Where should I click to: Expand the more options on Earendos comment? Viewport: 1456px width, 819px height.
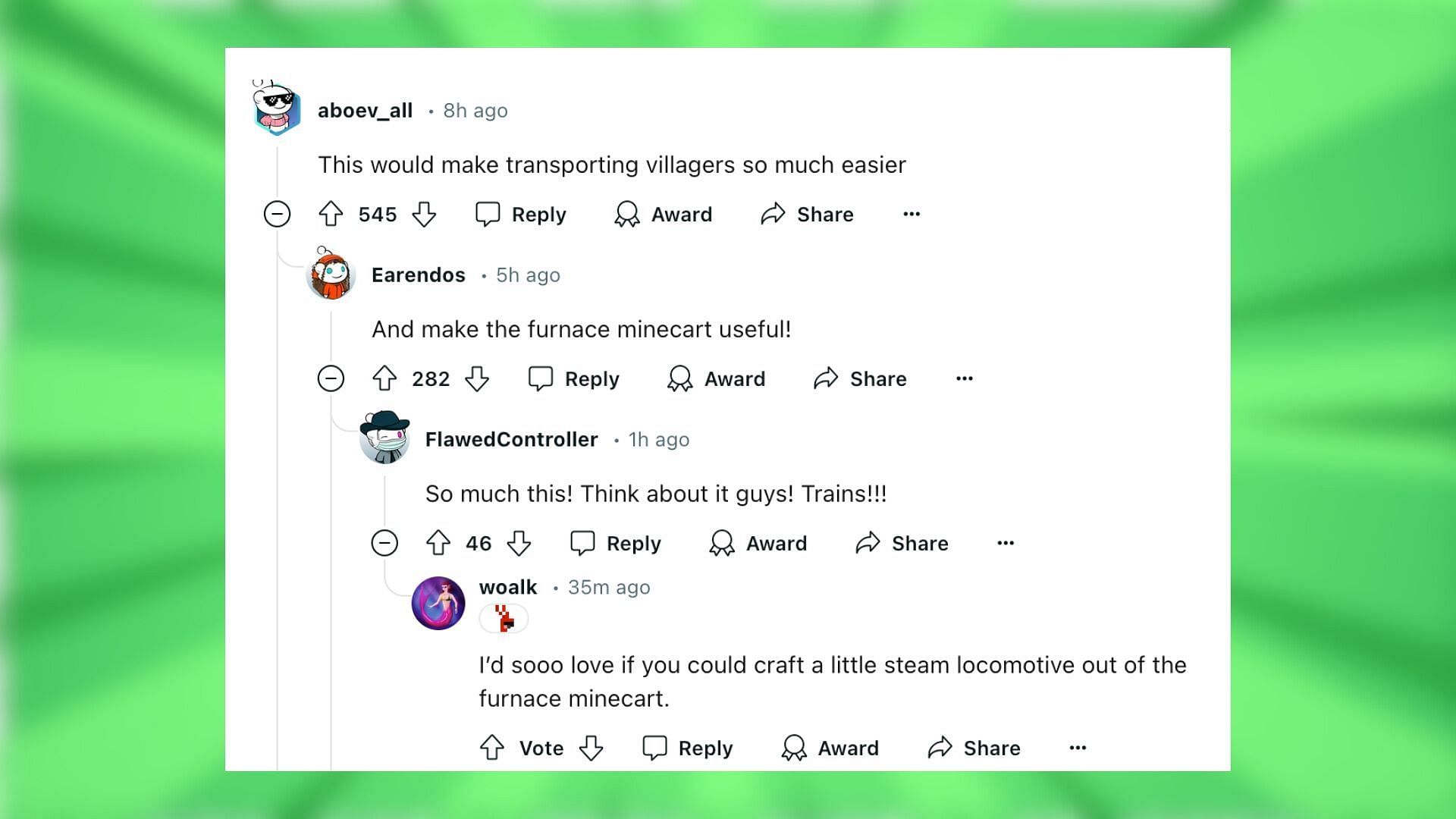[x=962, y=378]
